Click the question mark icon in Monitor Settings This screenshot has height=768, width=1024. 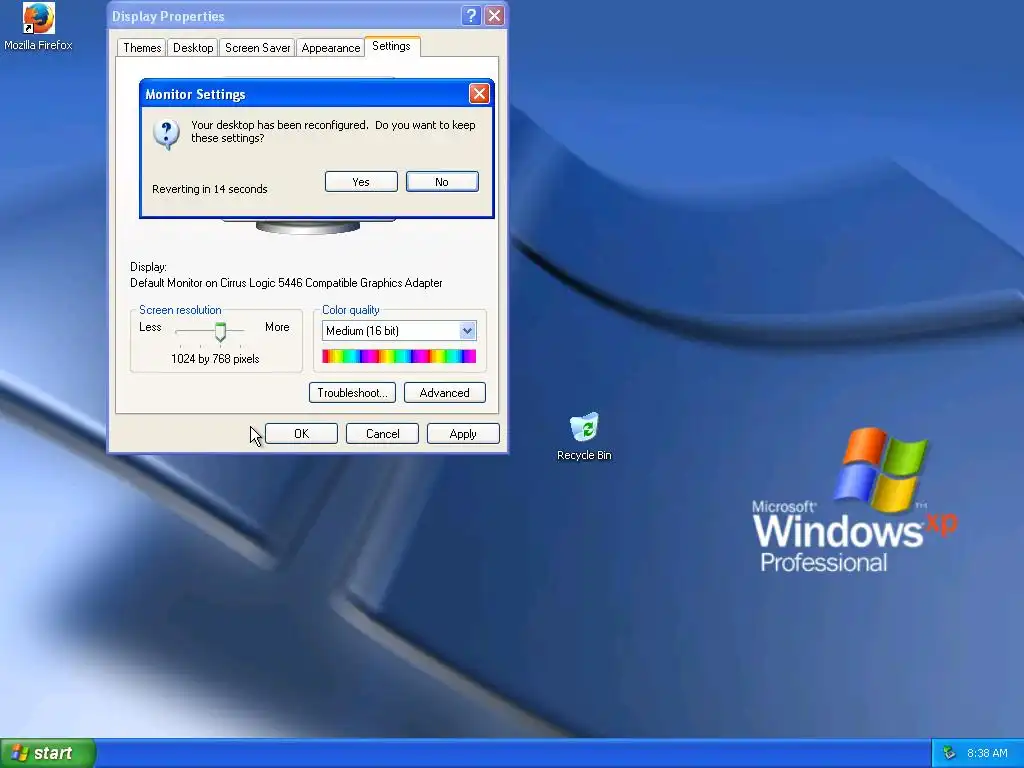click(x=166, y=134)
